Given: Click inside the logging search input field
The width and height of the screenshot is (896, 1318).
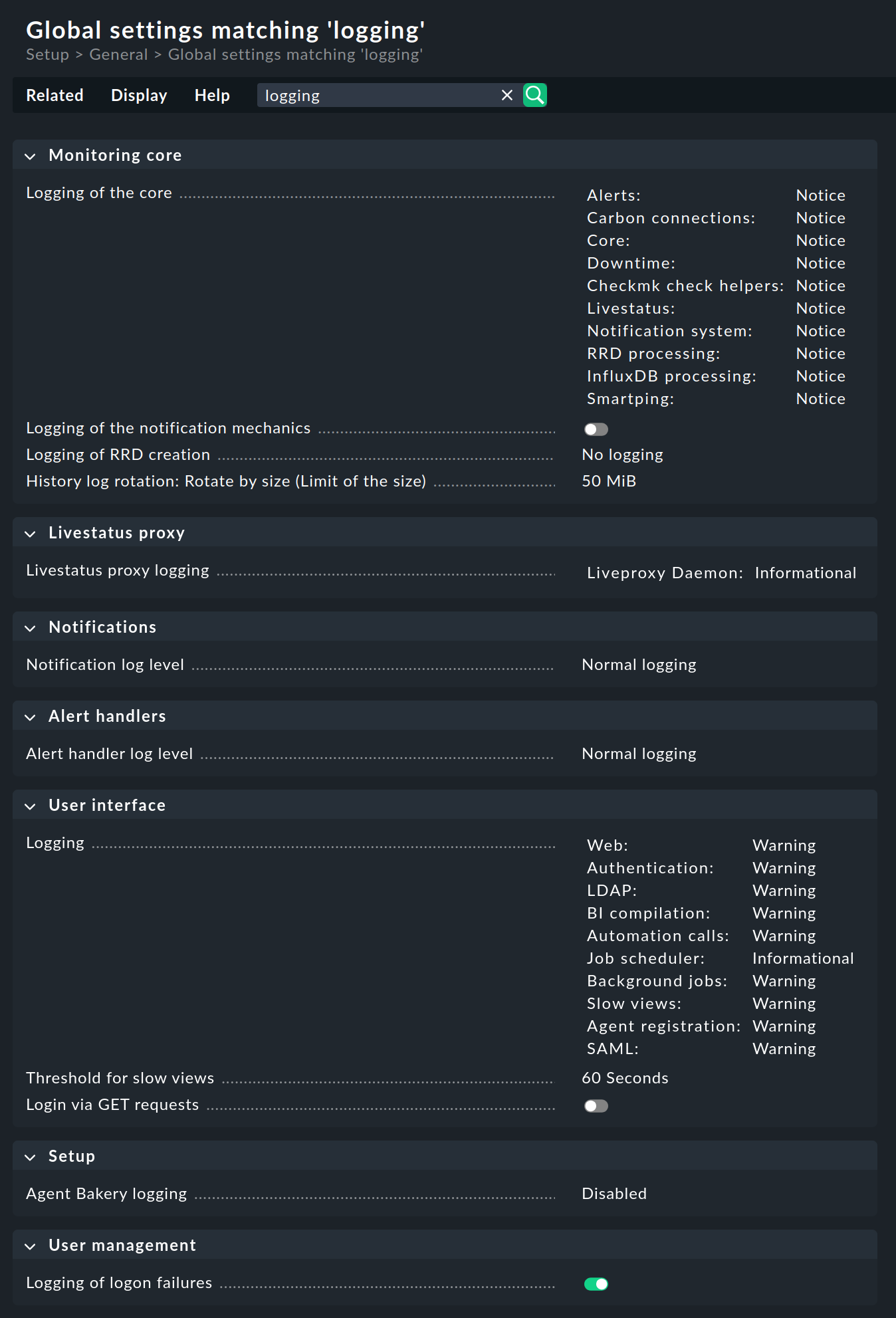Looking at the screenshot, I should coord(379,95).
